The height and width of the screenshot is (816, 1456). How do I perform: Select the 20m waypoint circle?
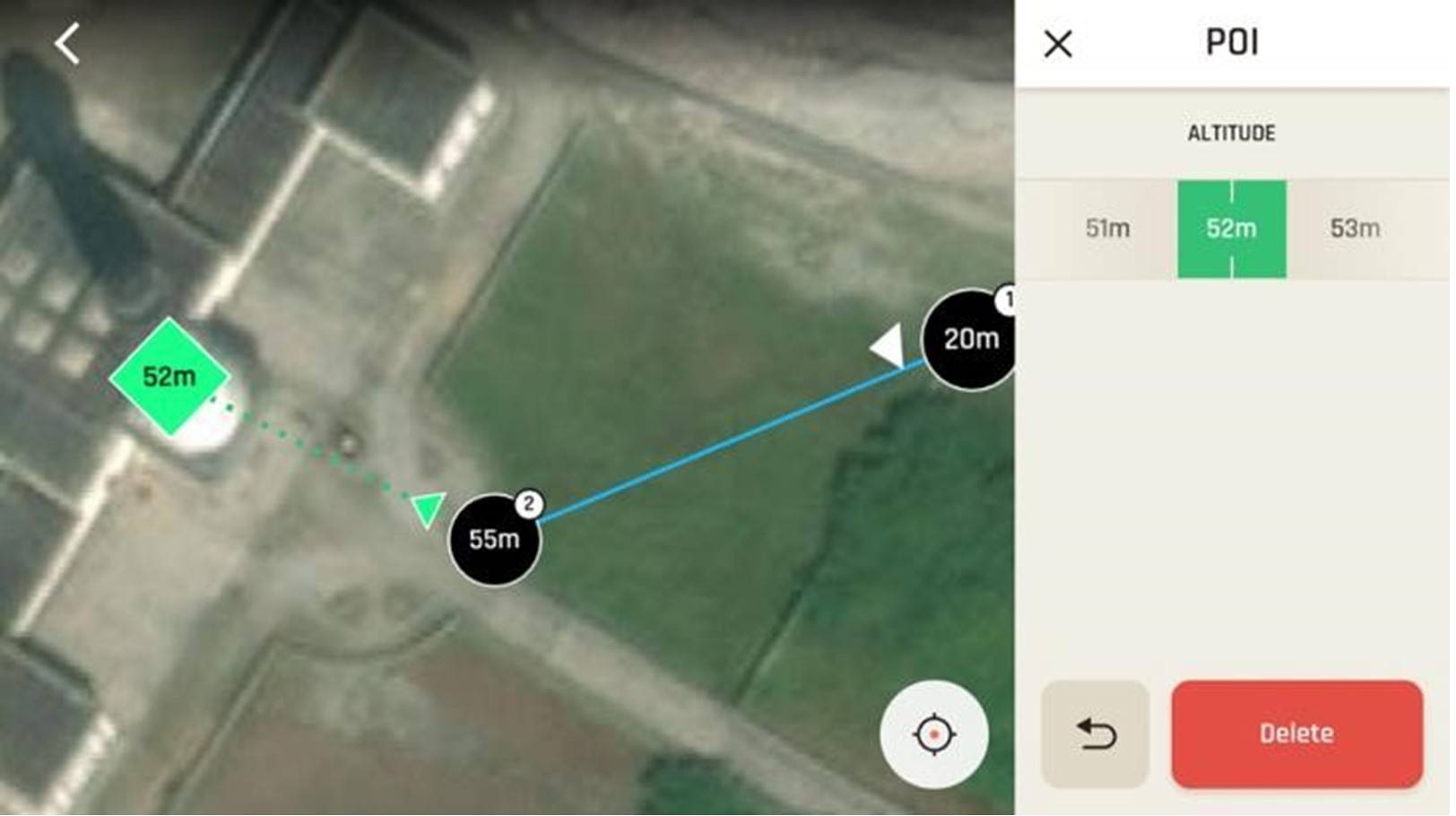[968, 340]
